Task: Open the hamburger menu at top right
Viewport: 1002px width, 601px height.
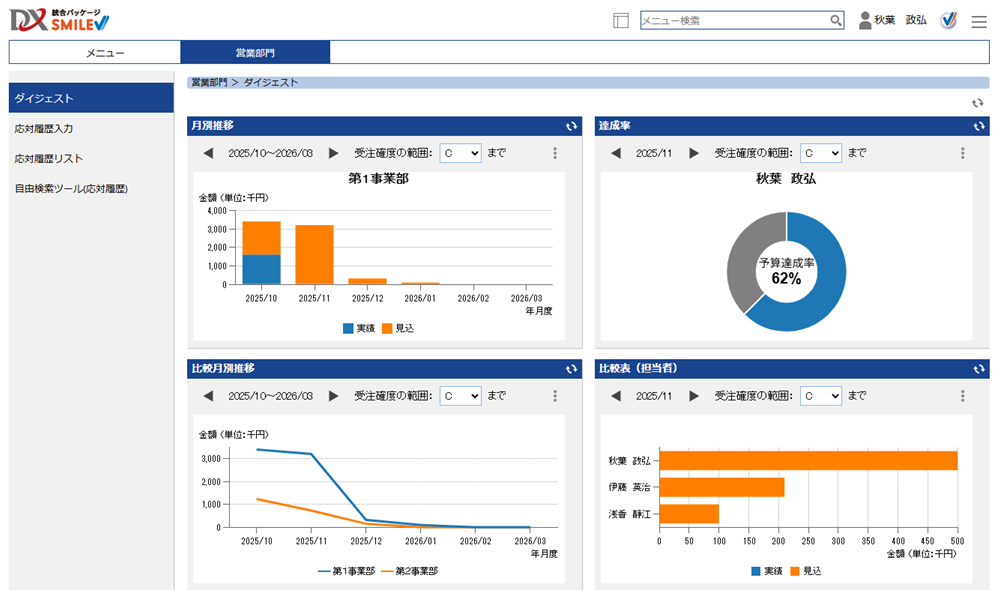Action: coord(979,21)
